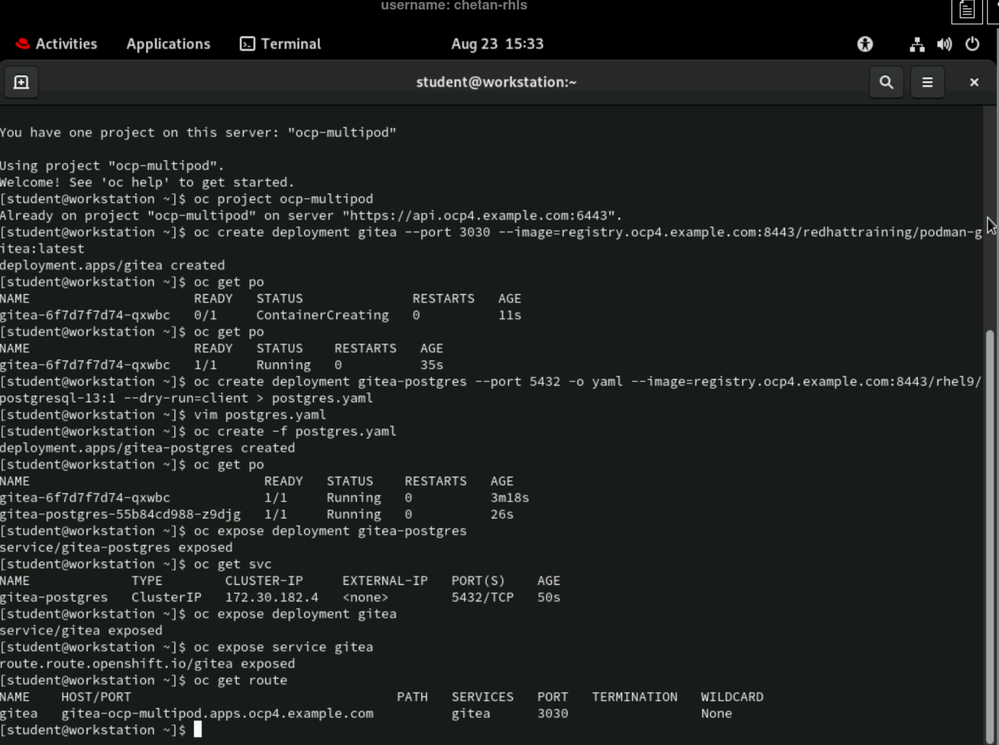The image size is (999, 745).
Task: Open a new terminal tab
Action: pos(21,82)
